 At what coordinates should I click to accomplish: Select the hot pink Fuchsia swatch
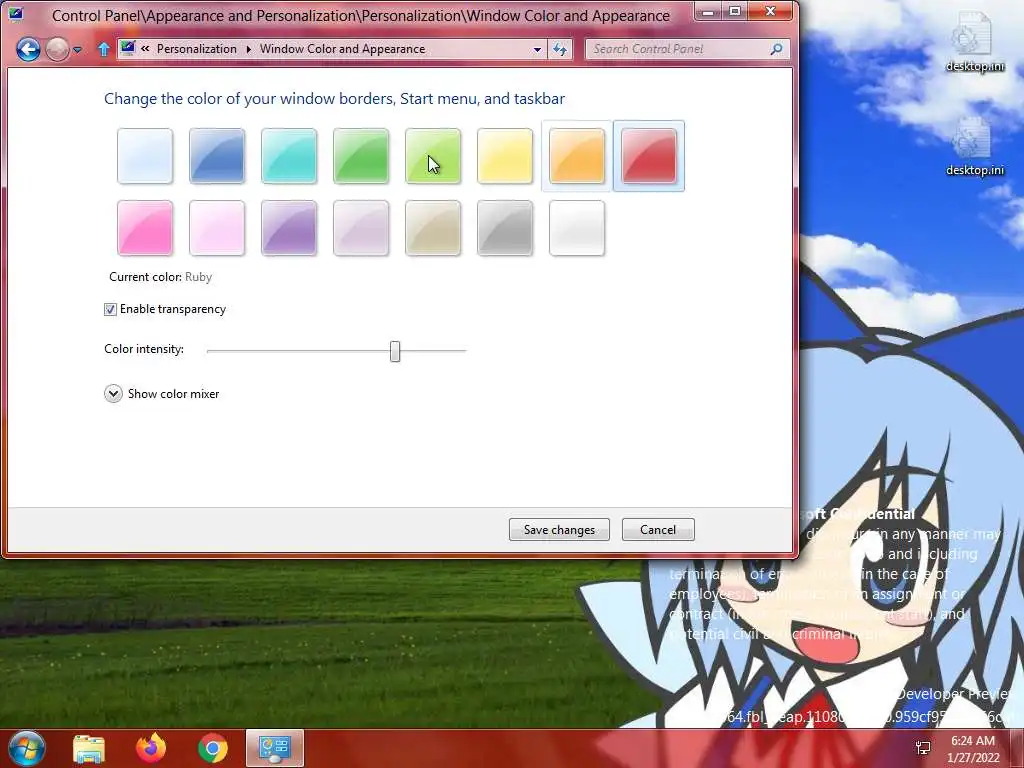[145, 228]
